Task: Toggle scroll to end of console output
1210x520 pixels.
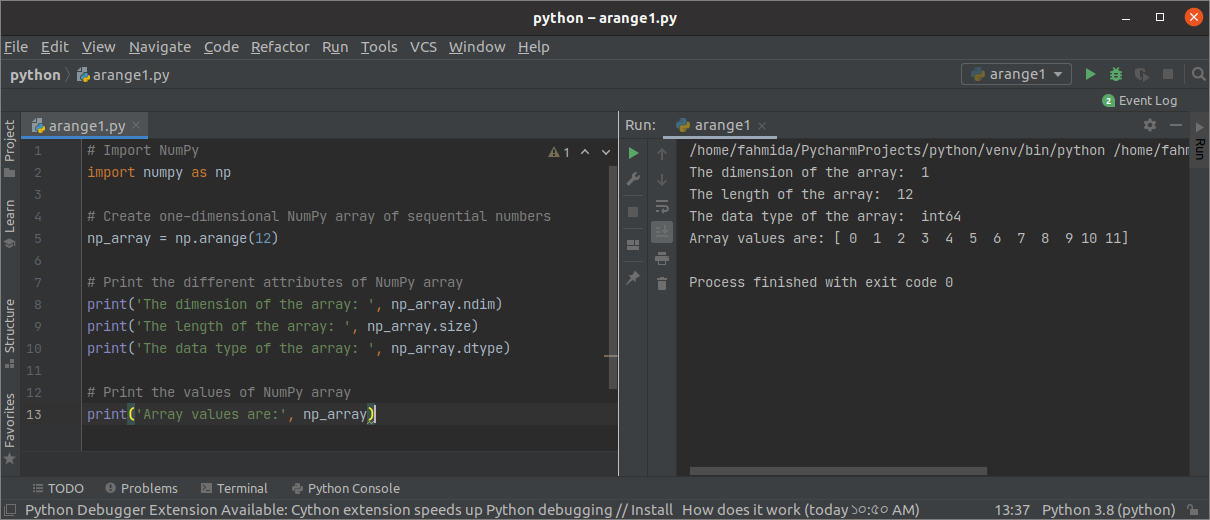Action: coord(661,232)
